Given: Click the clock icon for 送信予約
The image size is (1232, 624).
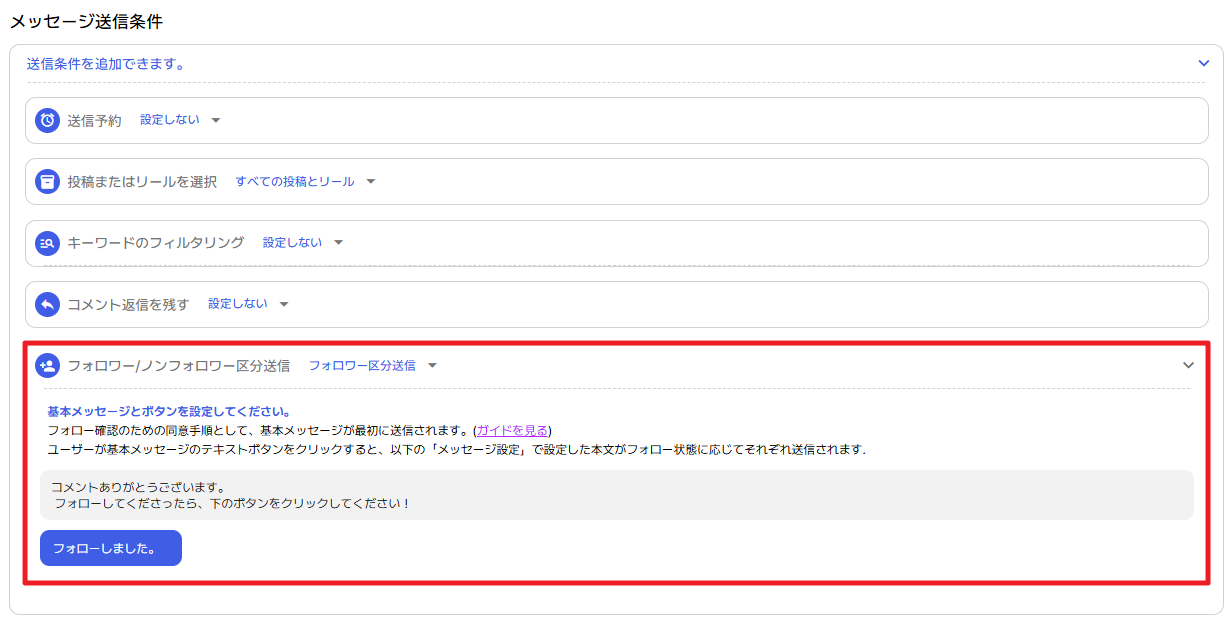Looking at the screenshot, I should [x=47, y=120].
